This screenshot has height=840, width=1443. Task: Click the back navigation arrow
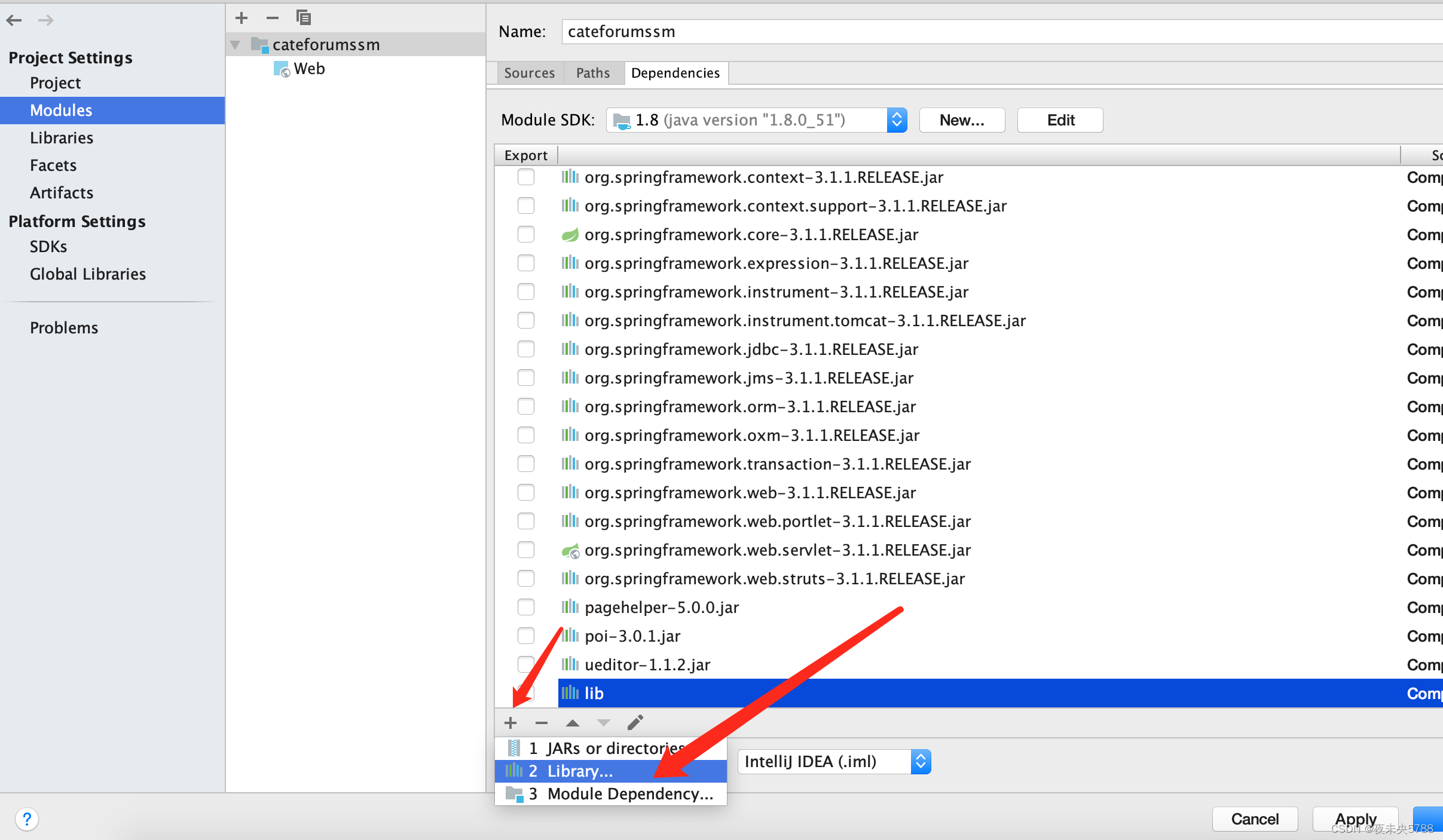point(14,20)
